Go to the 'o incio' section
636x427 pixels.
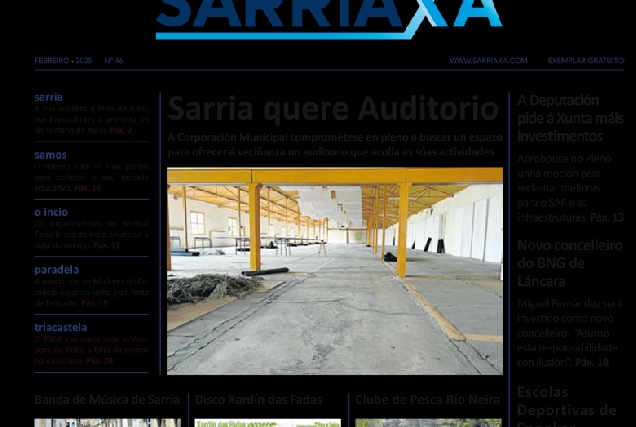pyautogui.click(x=51, y=212)
